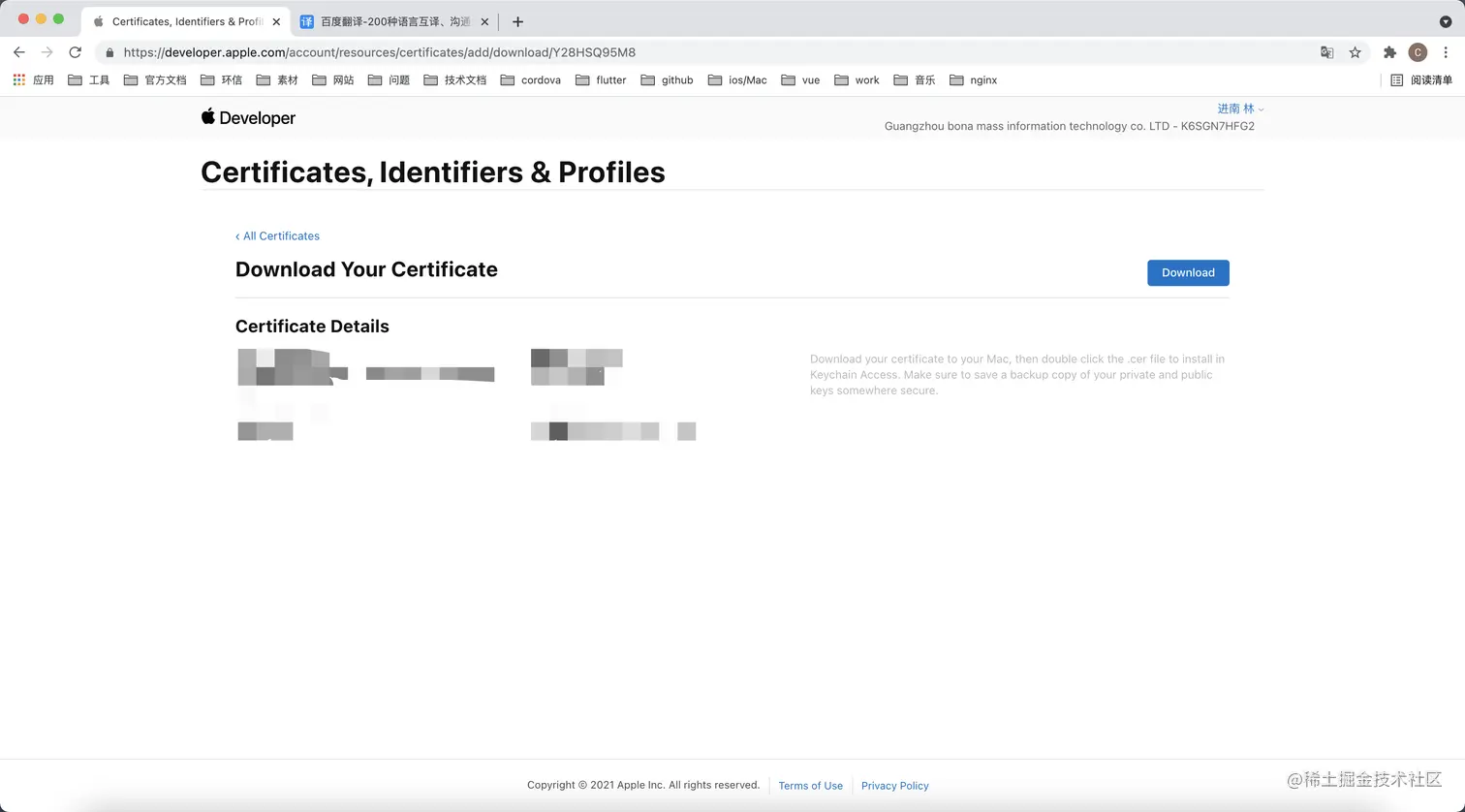Open the 音乐 bookmark folder
The image size is (1465, 812).
(915, 80)
